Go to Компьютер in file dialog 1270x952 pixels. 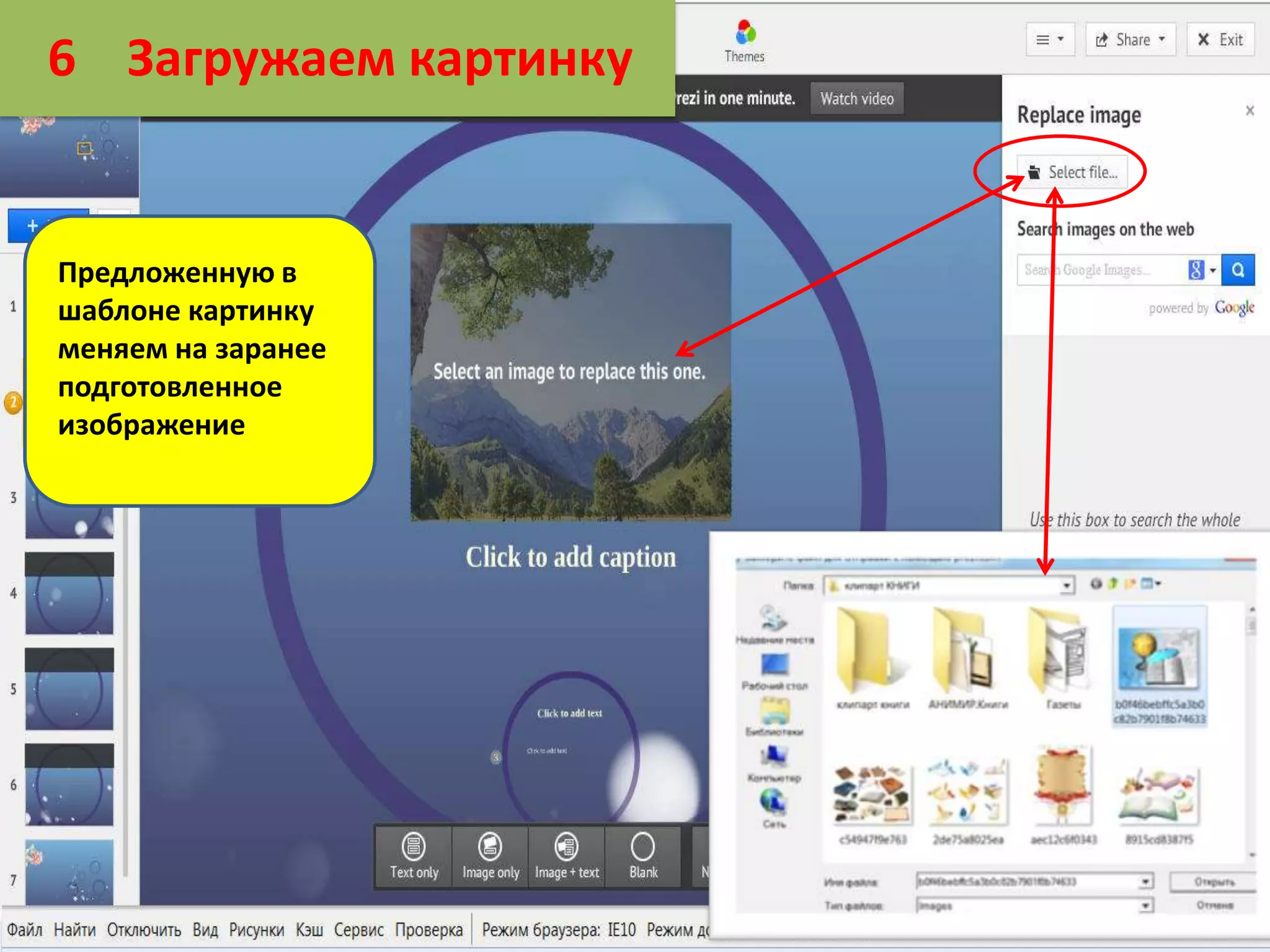click(775, 764)
